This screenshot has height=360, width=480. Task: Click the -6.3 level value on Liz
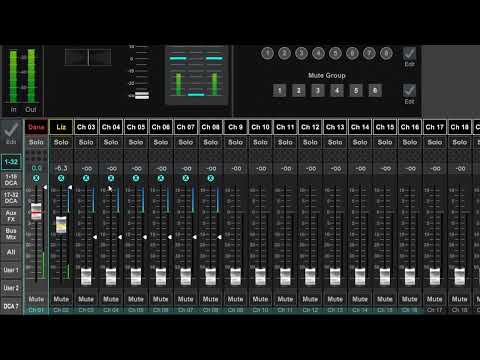point(61,168)
